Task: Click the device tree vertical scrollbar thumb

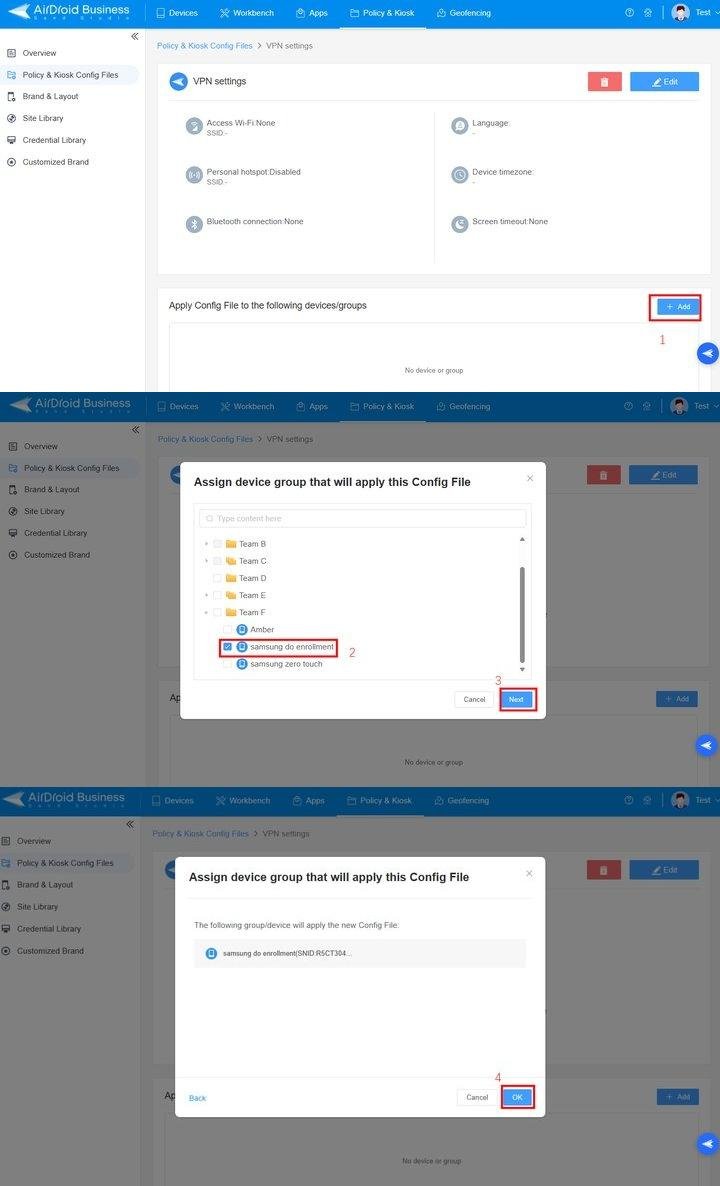Action: 522,614
